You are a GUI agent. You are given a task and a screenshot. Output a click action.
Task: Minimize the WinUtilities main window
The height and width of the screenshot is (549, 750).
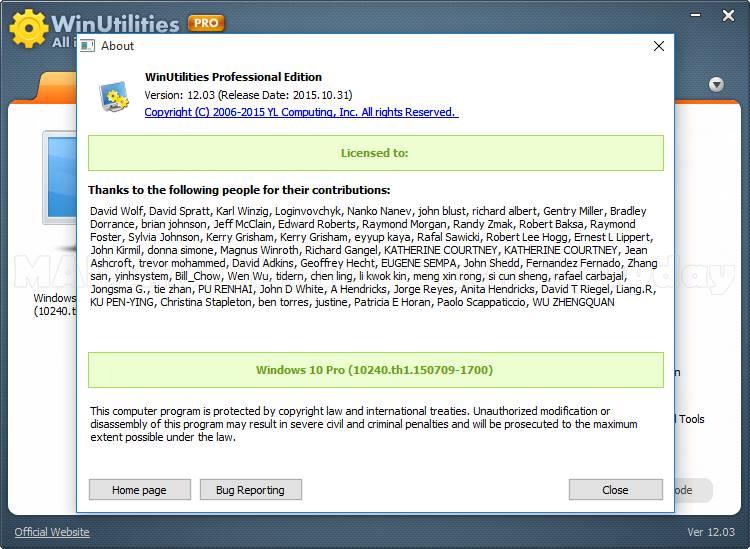coord(695,15)
